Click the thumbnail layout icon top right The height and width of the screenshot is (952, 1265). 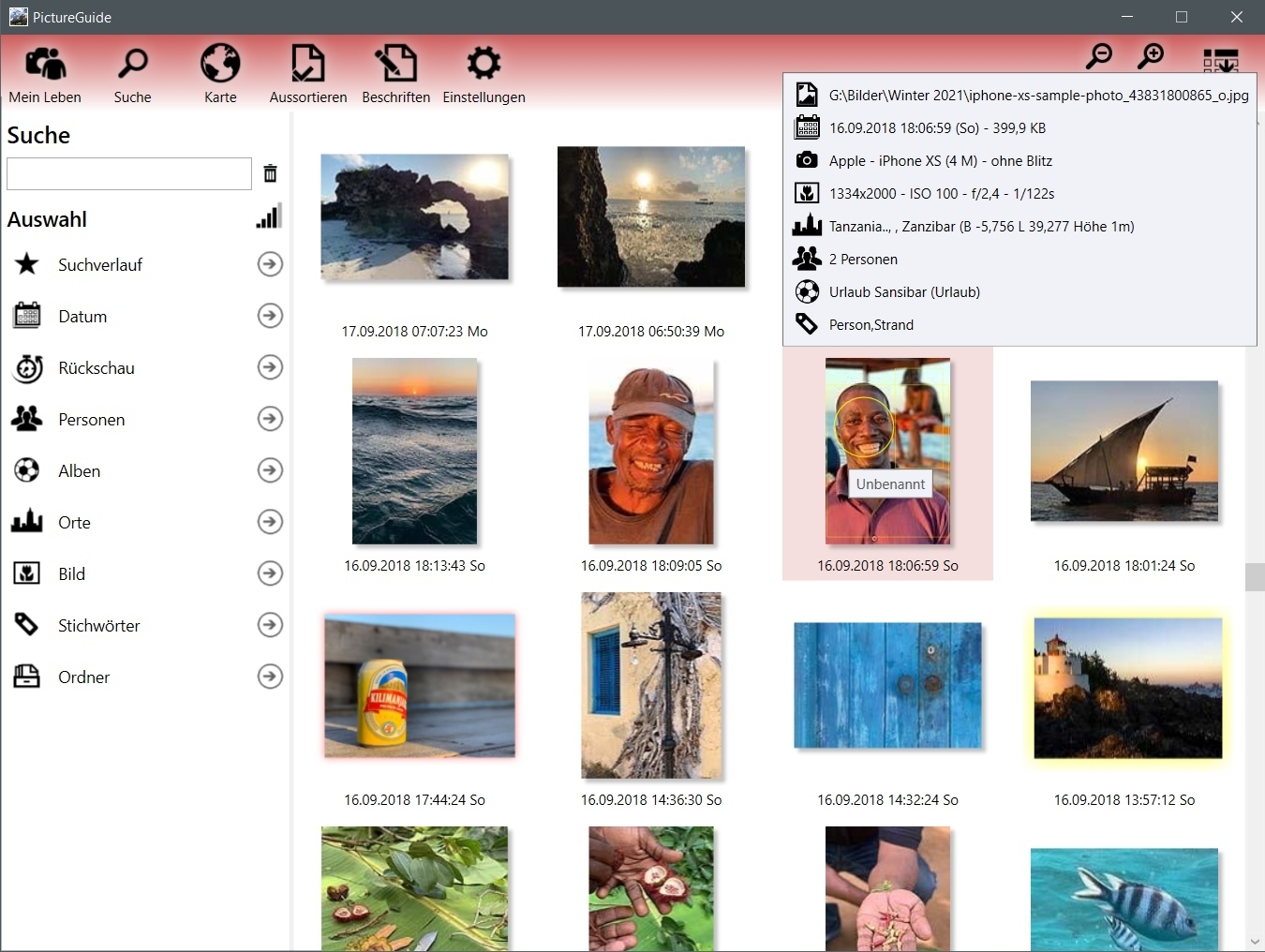pos(1221,61)
